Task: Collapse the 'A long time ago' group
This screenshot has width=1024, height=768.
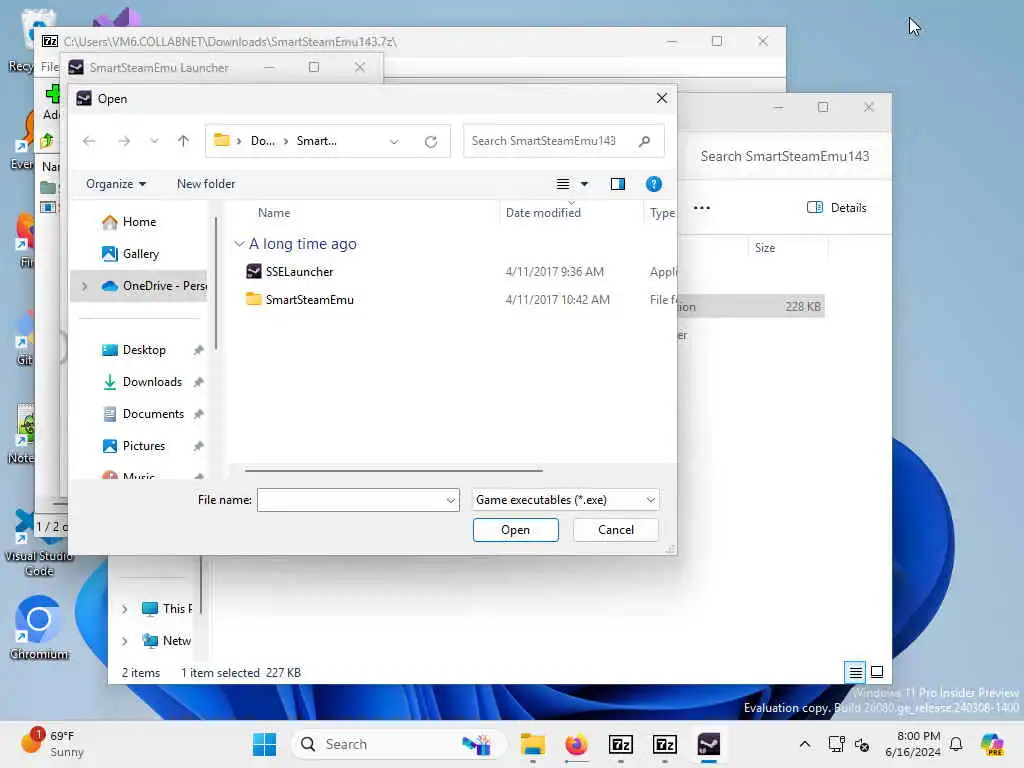Action: click(x=239, y=244)
